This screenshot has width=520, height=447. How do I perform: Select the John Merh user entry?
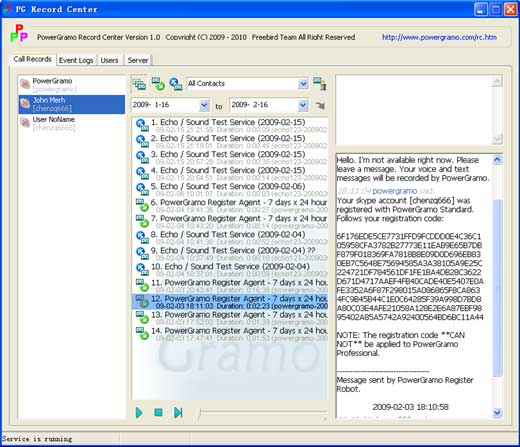72,104
